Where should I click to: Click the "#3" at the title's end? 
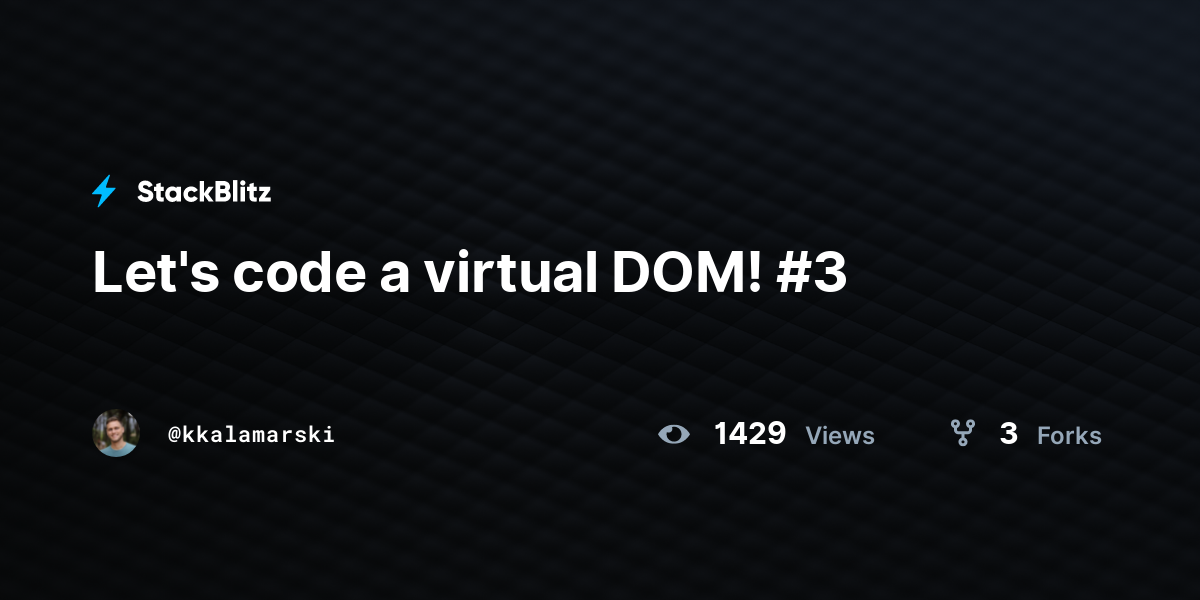812,273
